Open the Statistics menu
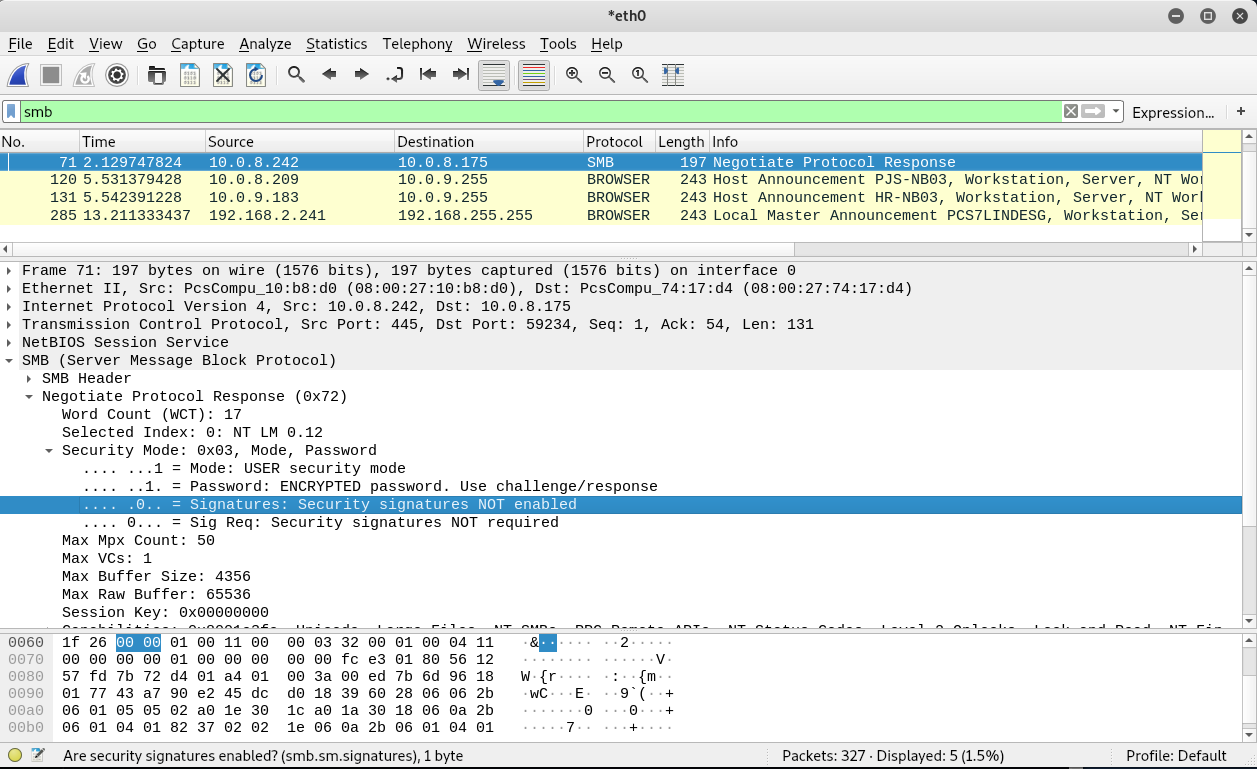Screen dimensions: 1257x769 click(x=336, y=44)
